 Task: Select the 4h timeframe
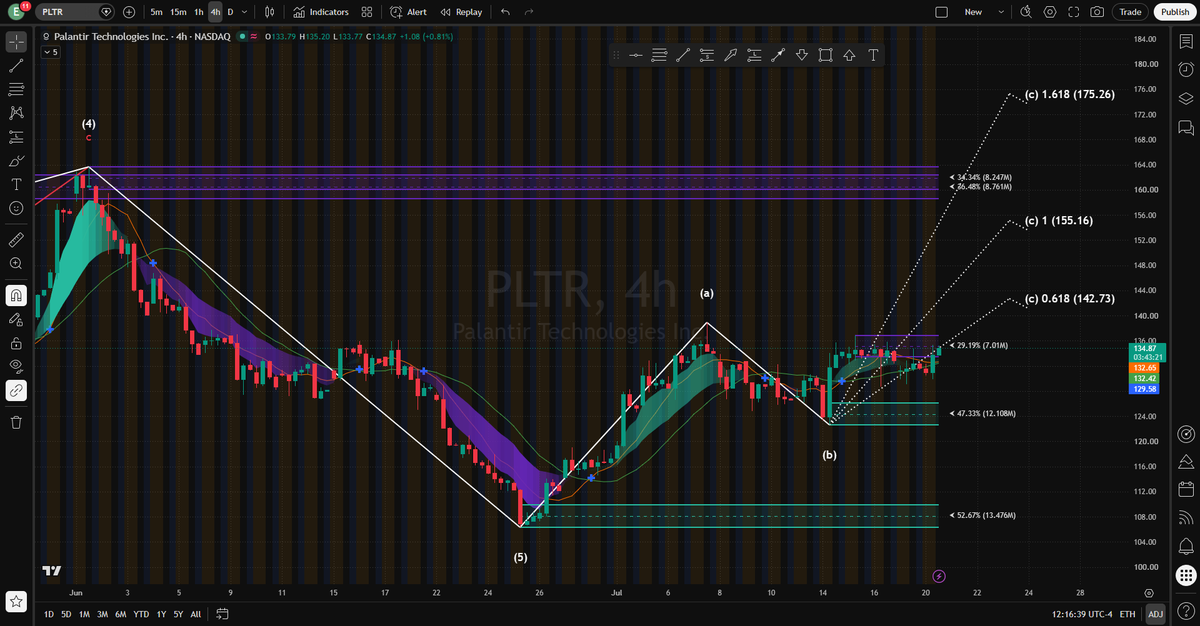[x=215, y=12]
